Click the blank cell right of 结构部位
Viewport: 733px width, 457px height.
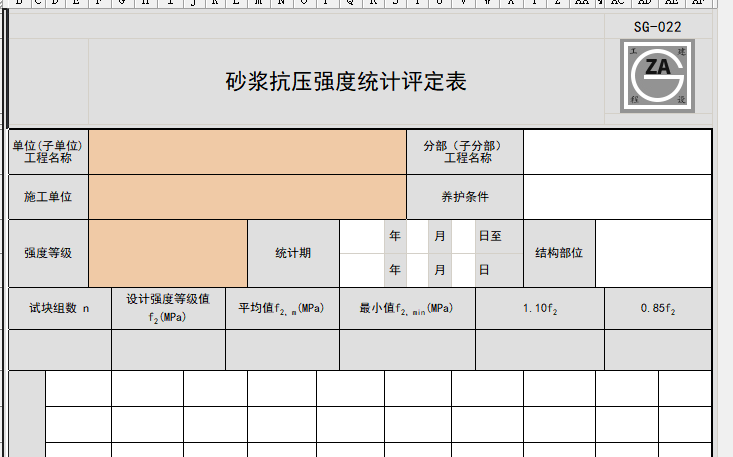pos(654,253)
